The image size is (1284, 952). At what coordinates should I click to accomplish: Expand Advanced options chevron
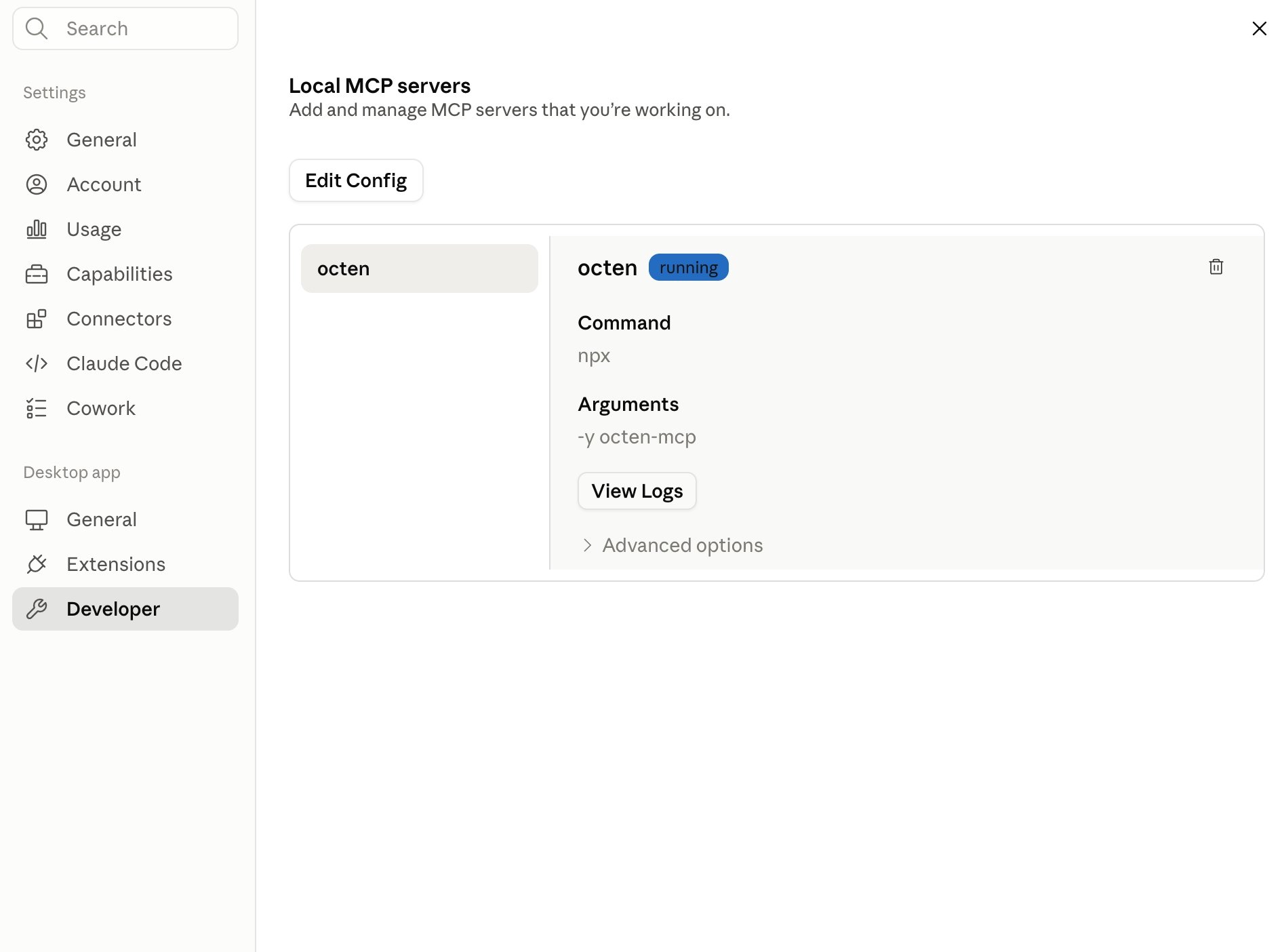click(x=587, y=545)
